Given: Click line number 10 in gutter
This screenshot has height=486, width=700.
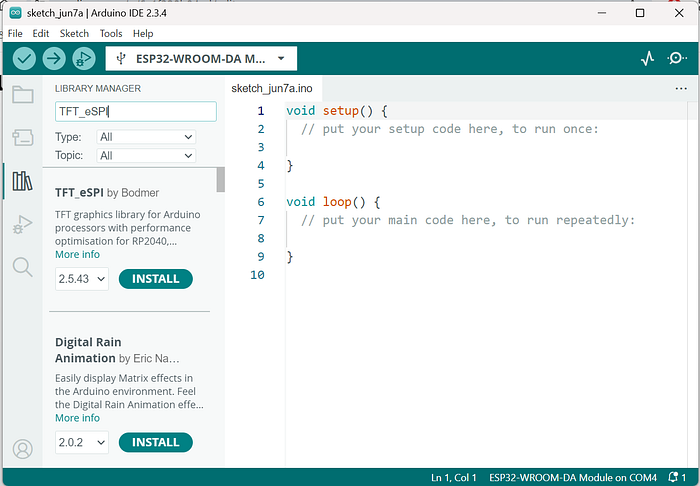Looking at the screenshot, I should pyautogui.click(x=257, y=275).
